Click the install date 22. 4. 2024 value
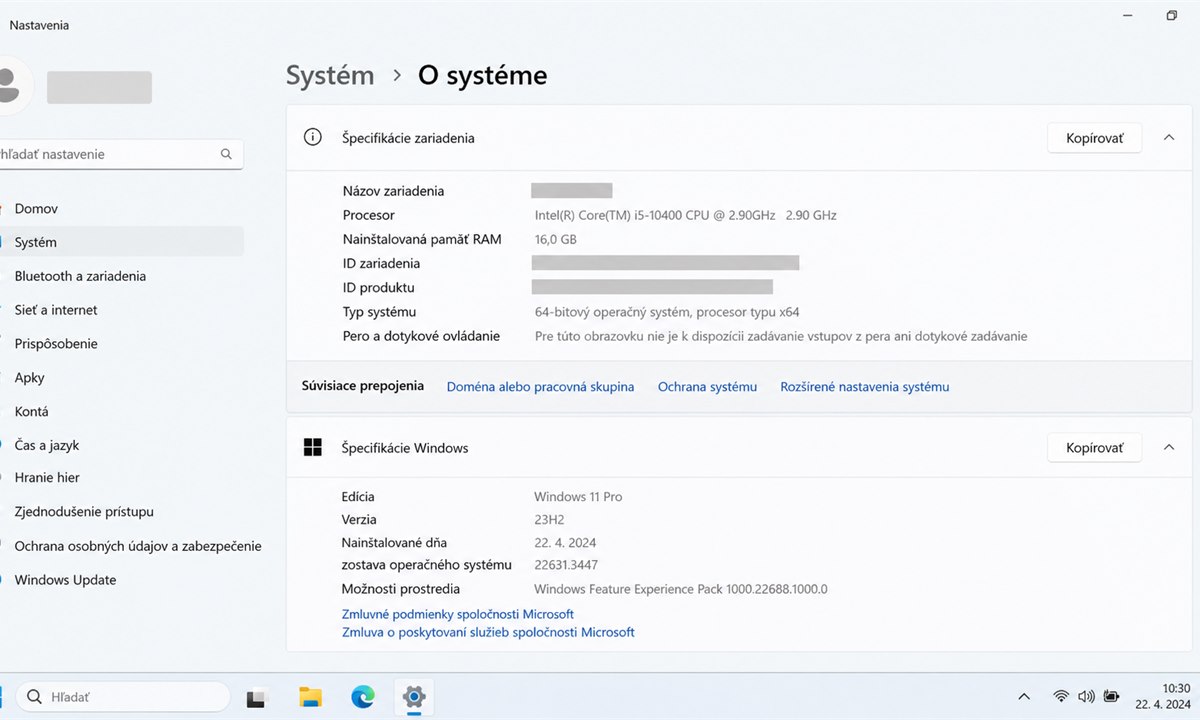 [565, 542]
